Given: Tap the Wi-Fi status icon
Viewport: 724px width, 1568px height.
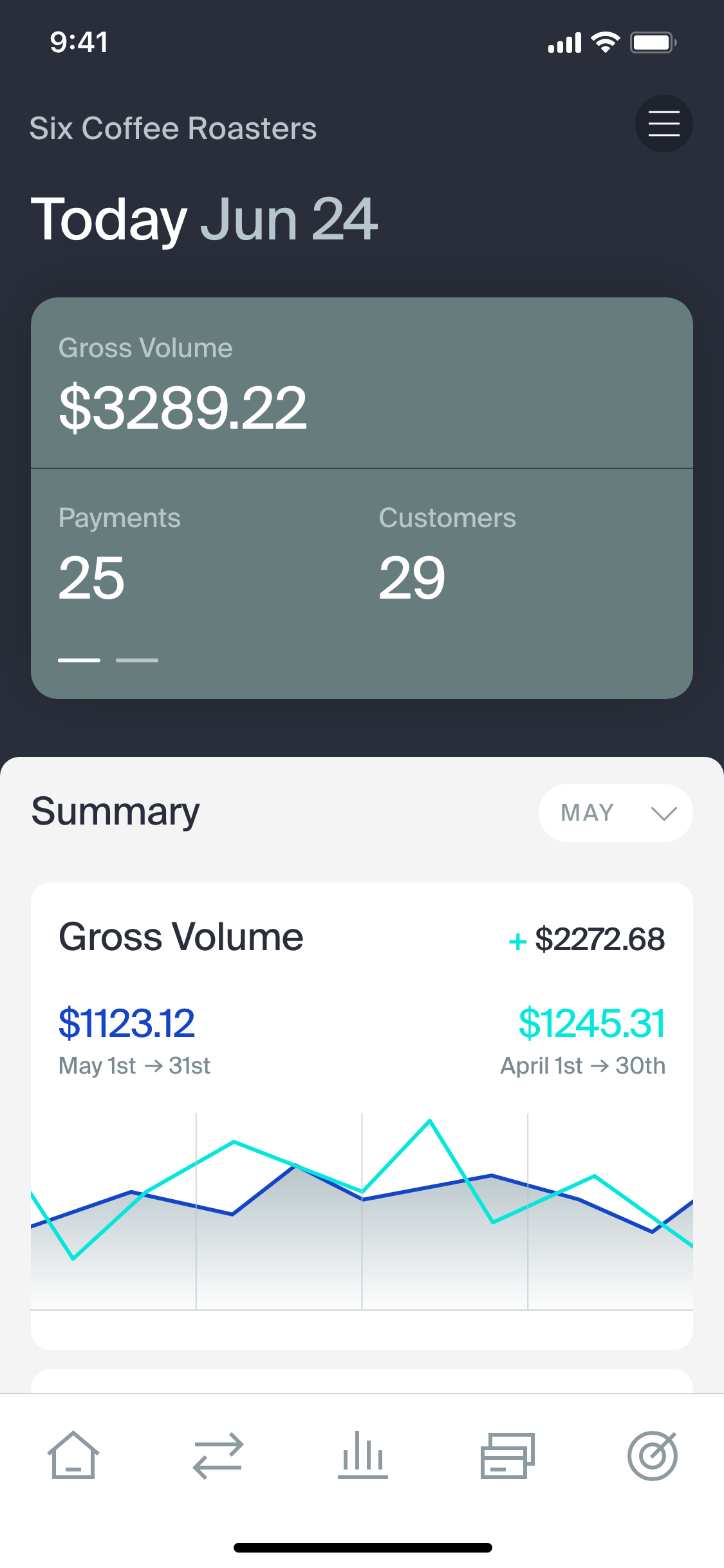Looking at the screenshot, I should 605,42.
